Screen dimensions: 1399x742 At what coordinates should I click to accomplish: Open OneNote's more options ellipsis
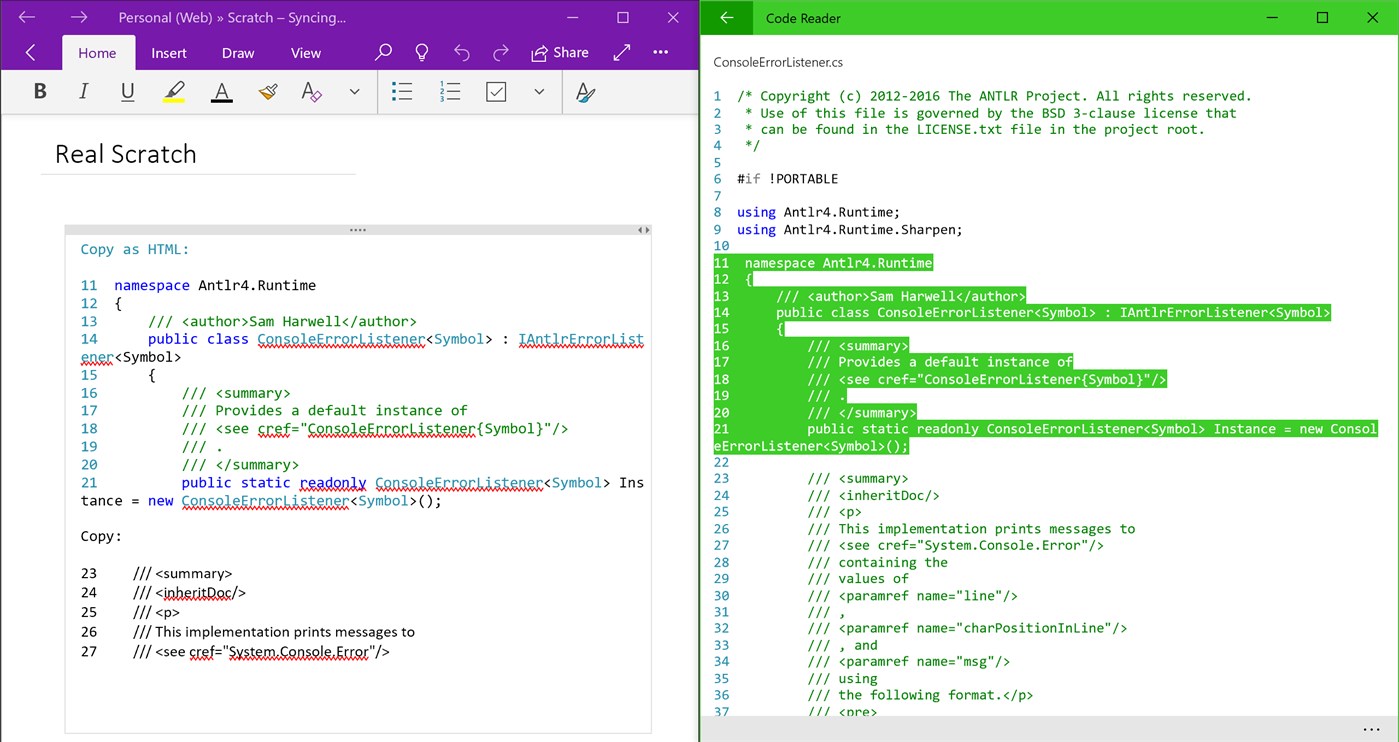point(661,52)
